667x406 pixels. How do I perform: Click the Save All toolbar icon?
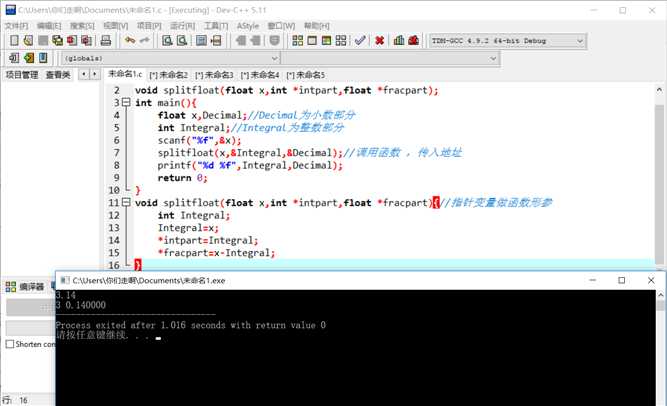[57, 40]
